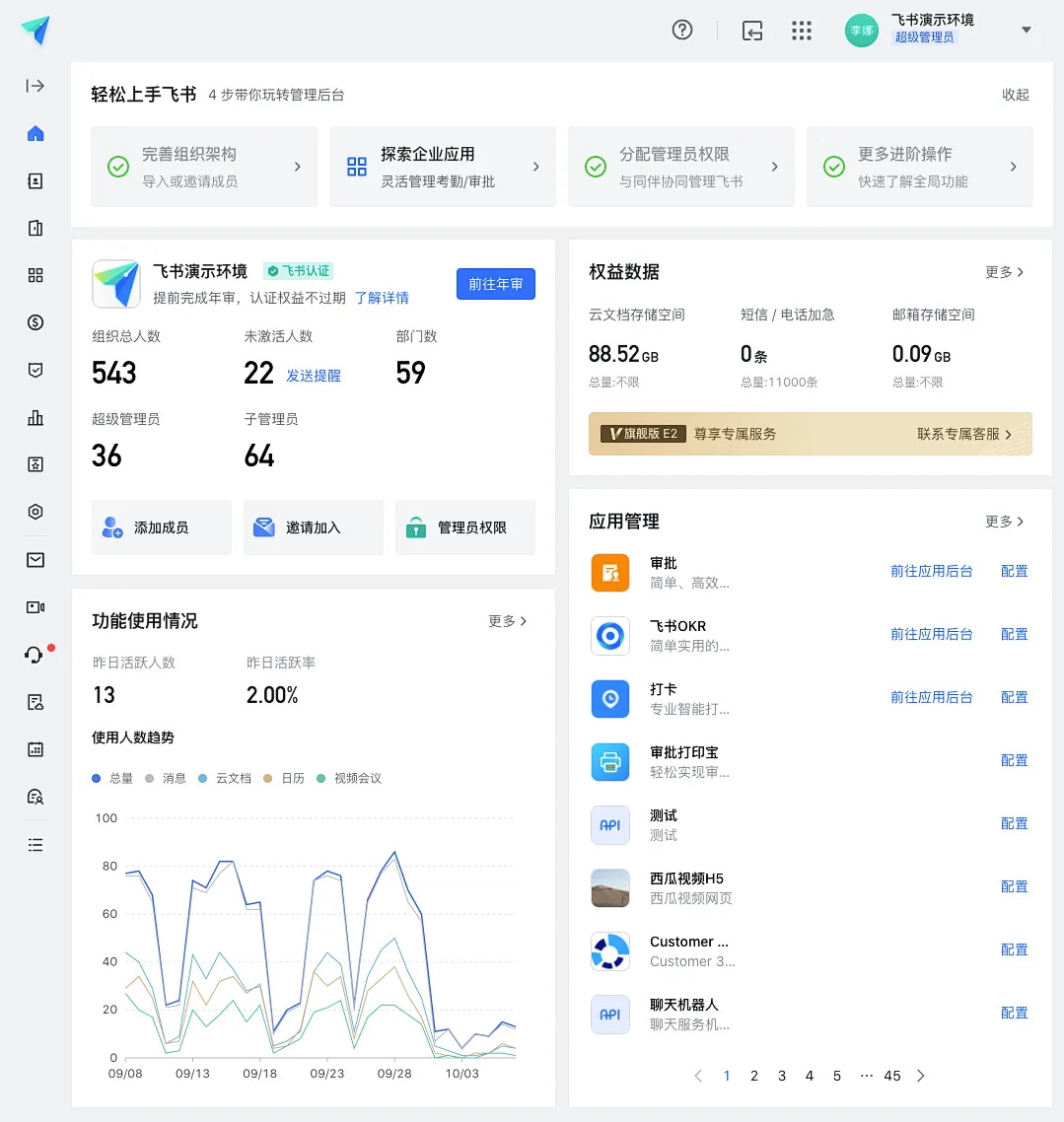The image size is (1064, 1122).
Task: Click the 李娜 user avatar
Action: tap(862, 30)
